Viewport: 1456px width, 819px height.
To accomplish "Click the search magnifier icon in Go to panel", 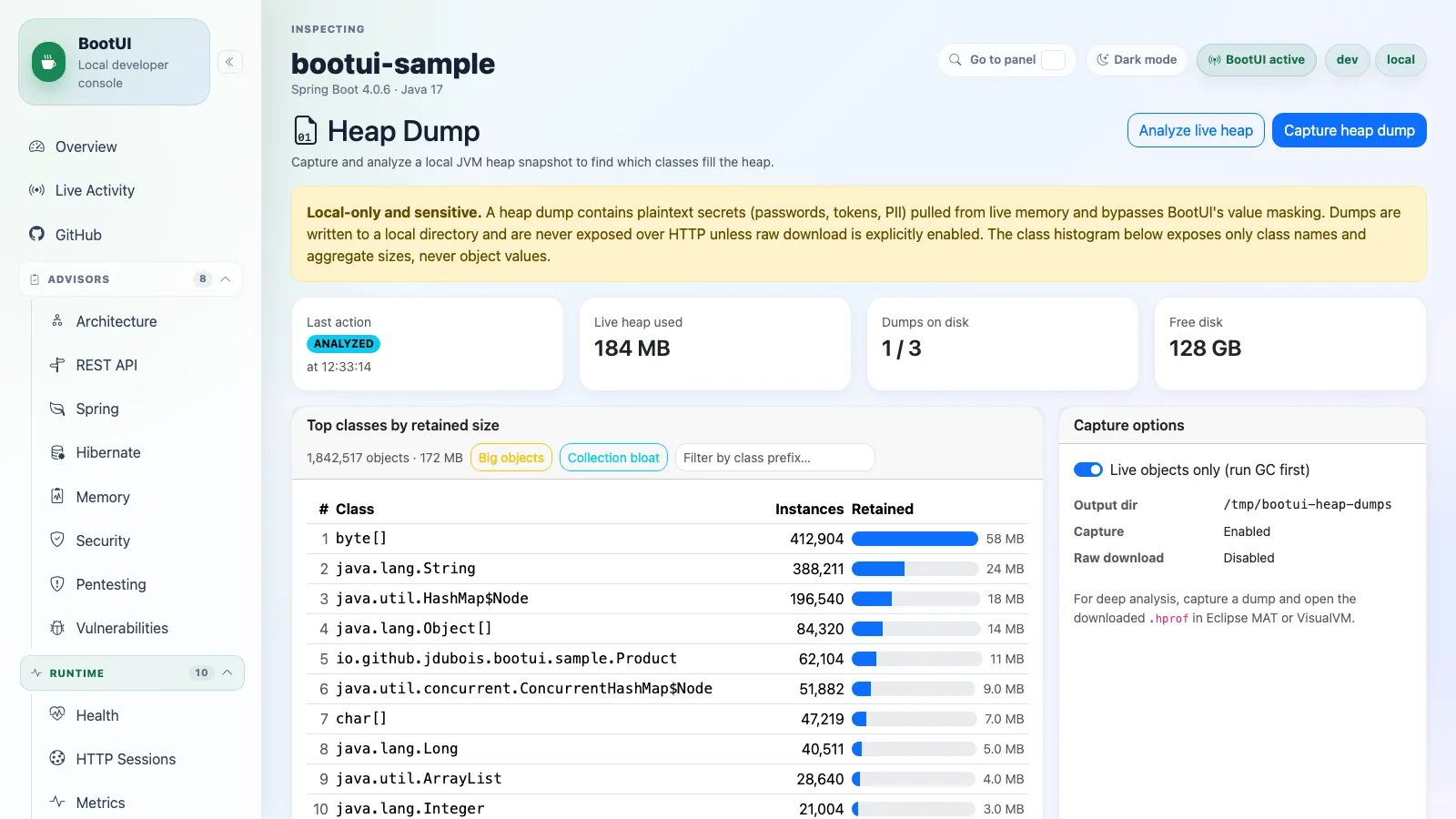I will 955,59.
